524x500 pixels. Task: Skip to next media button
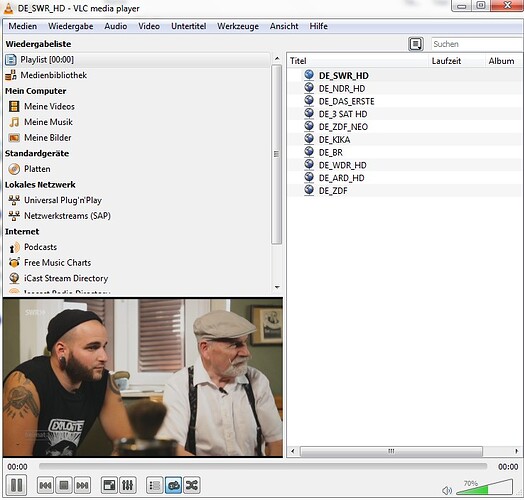pyautogui.click(x=82, y=485)
